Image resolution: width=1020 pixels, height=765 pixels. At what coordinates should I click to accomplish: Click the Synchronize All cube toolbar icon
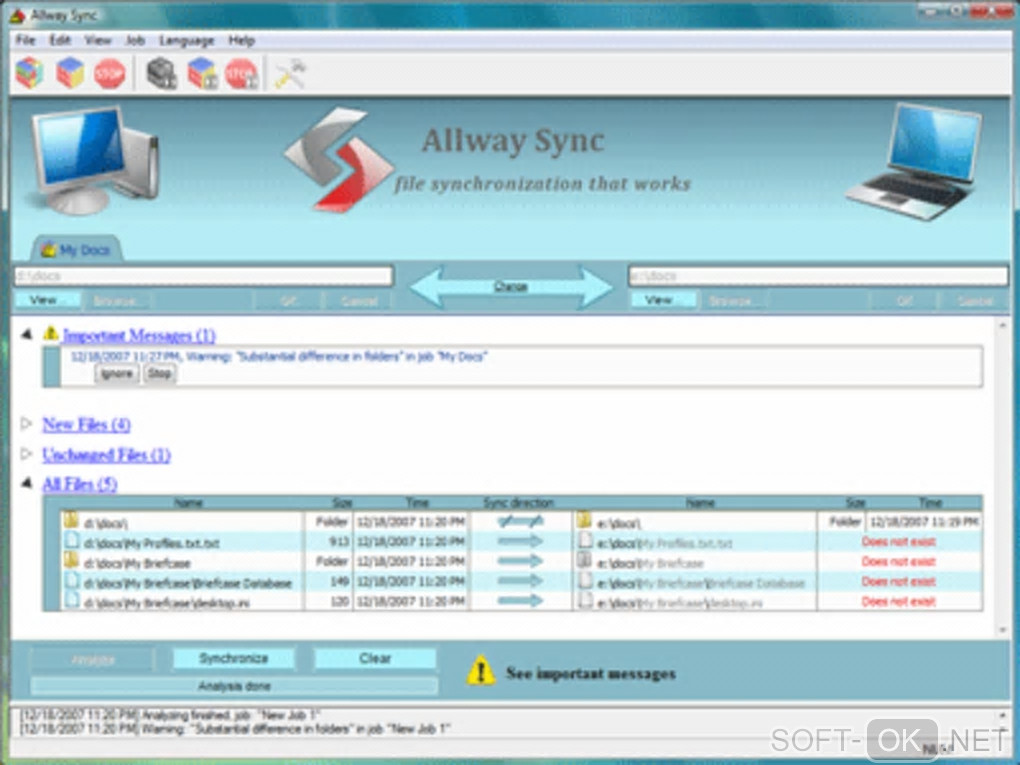coord(202,73)
